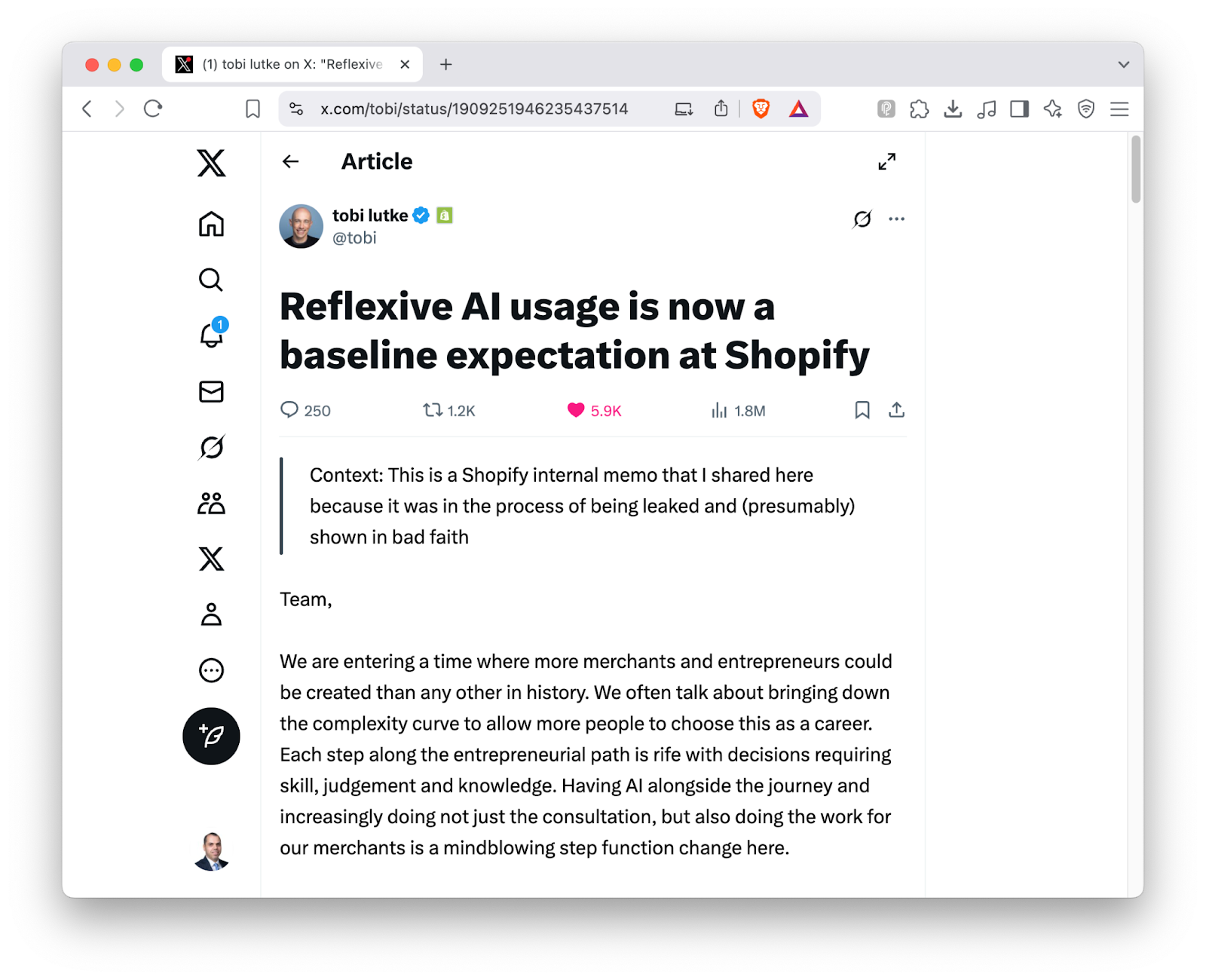Screen dimensions: 1206x980
Task: Open @tobi handle link
Action: click(354, 237)
